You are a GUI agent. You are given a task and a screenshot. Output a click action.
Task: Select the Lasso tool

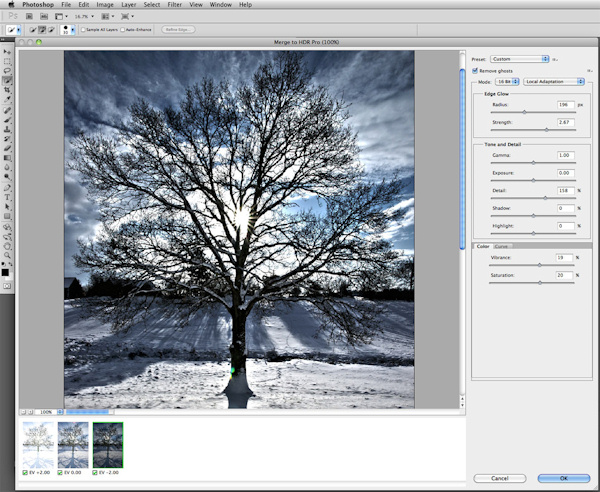(7, 71)
